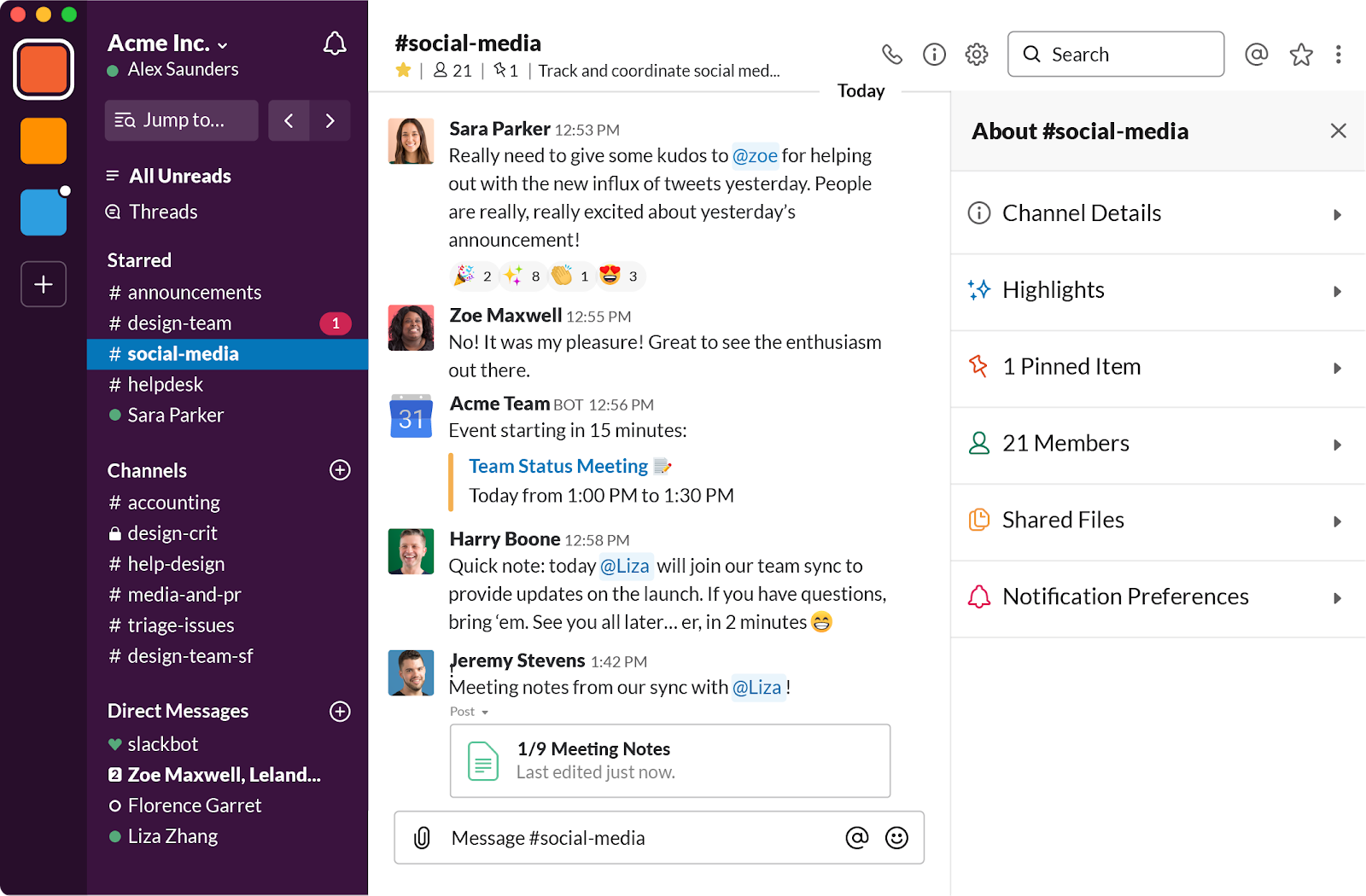The width and height of the screenshot is (1366, 896).
Task: Click @Liza mention in Jeremy Stevens' message
Action: pyautogui.click(x=757, y=687)
